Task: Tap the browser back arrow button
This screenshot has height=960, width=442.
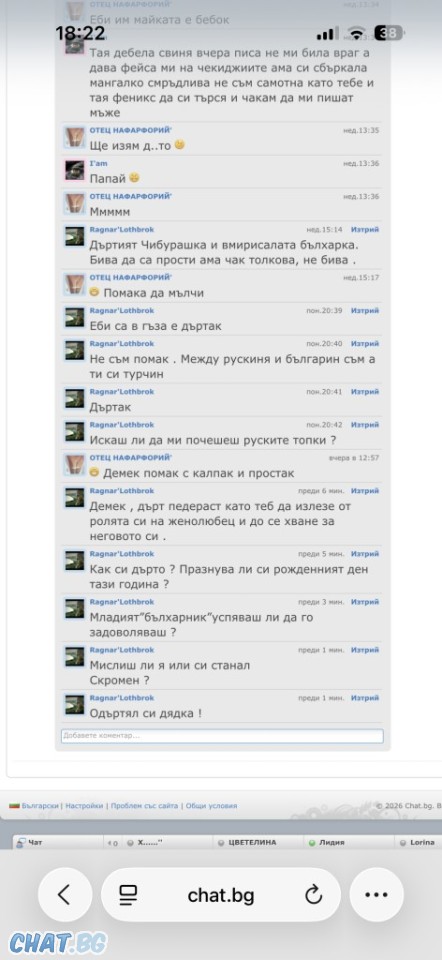Action: (65, 895)
